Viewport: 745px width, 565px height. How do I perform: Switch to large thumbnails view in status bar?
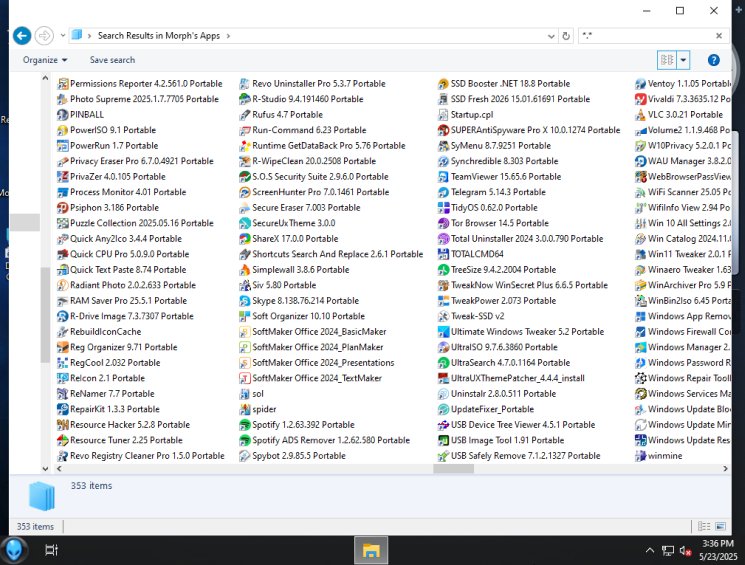pos(721,526)
